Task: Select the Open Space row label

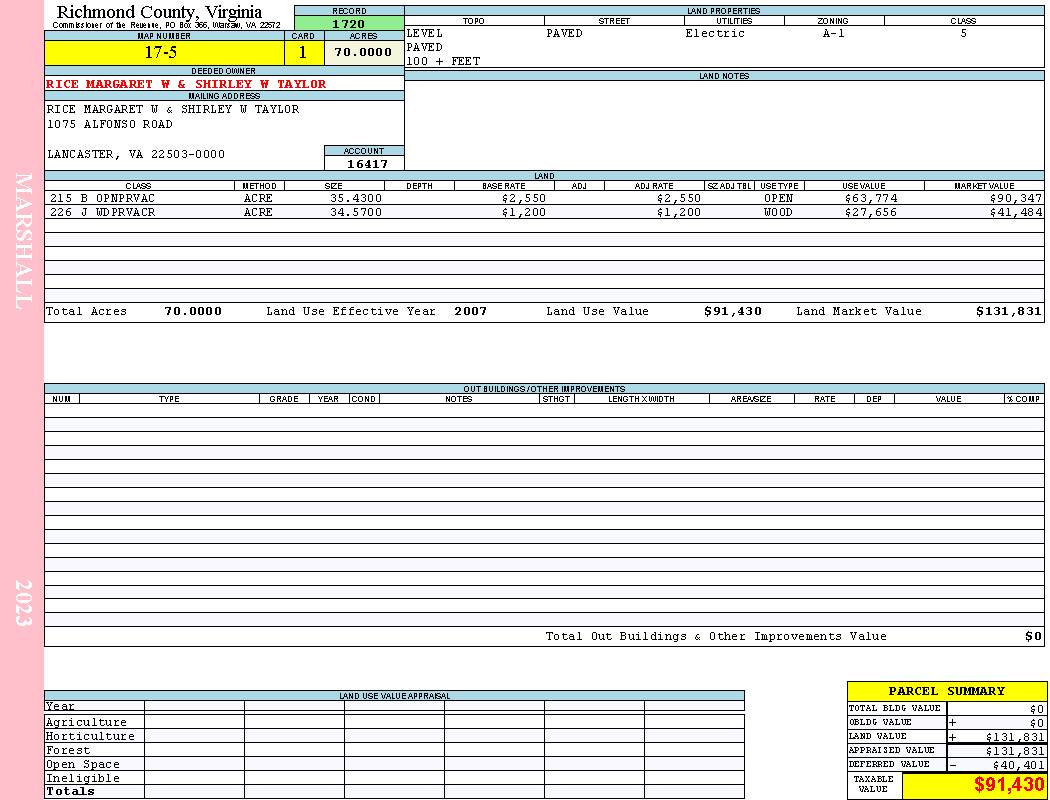Action: 83,765
